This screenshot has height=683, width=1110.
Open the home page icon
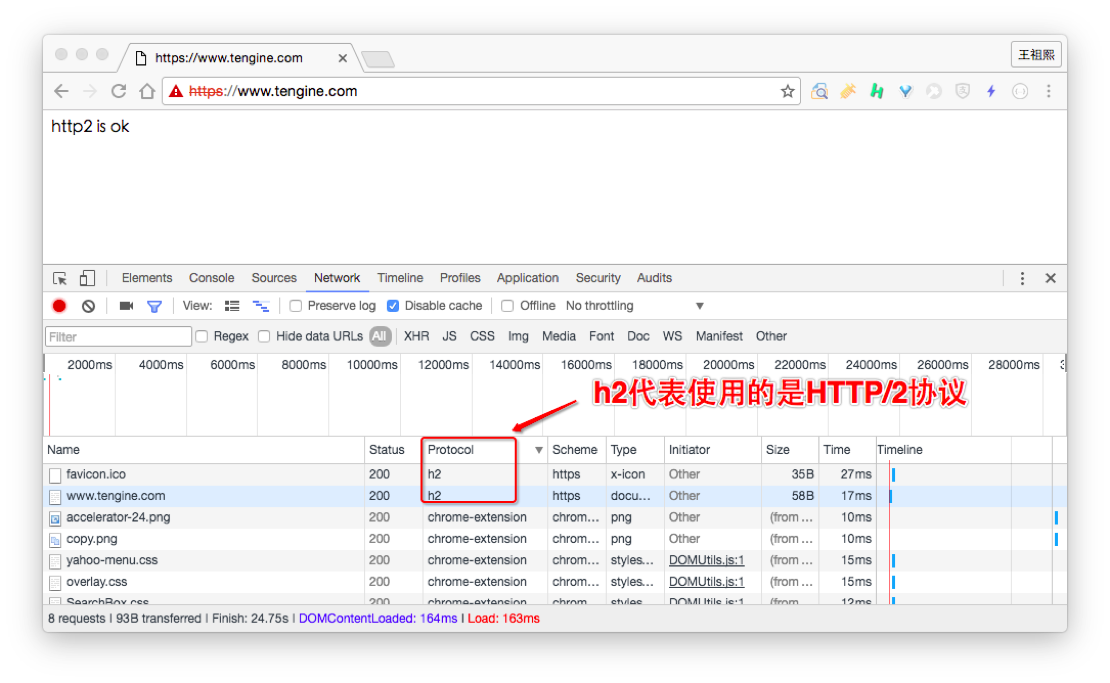point(147,91)
